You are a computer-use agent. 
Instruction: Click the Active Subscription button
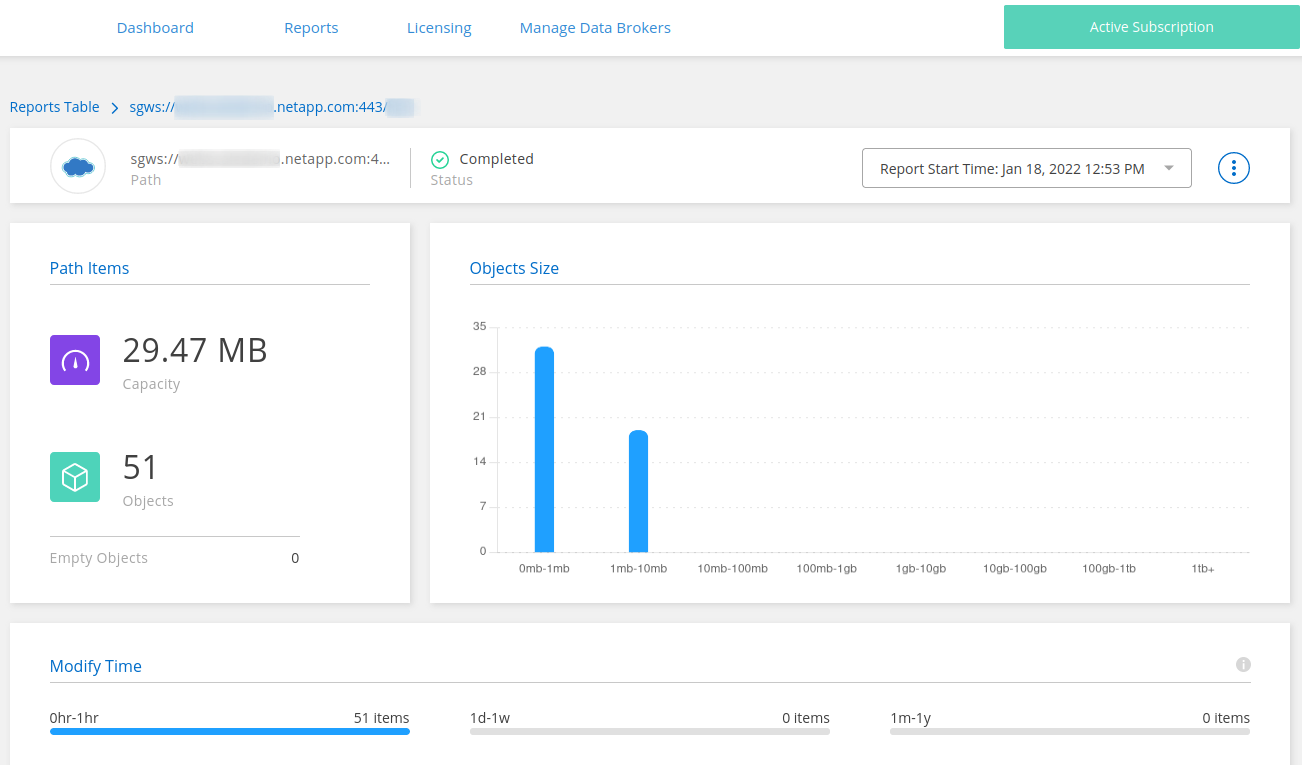pyautogui.click(x=1152, y=28)
